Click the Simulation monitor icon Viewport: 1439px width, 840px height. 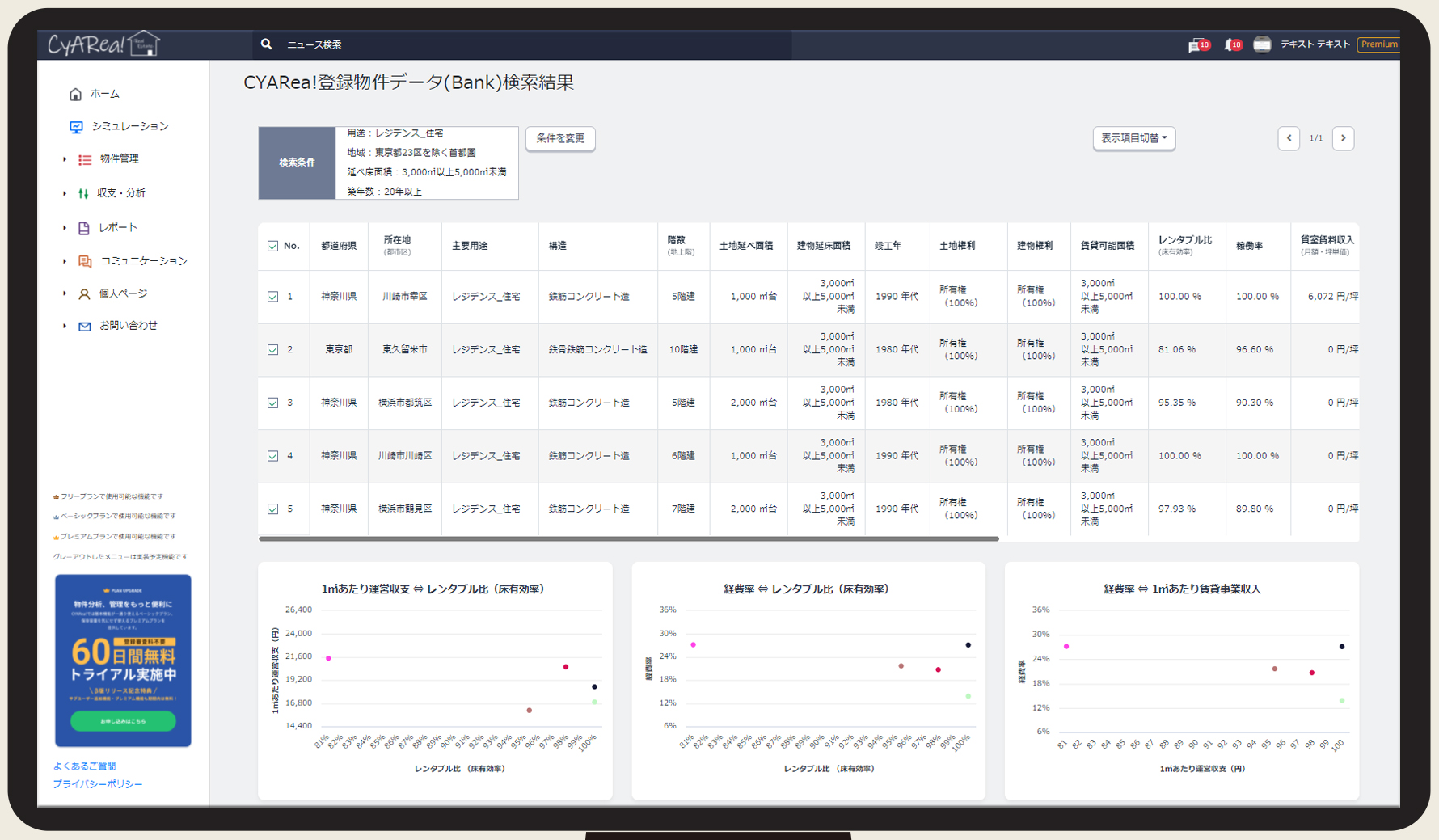(76, 127)
